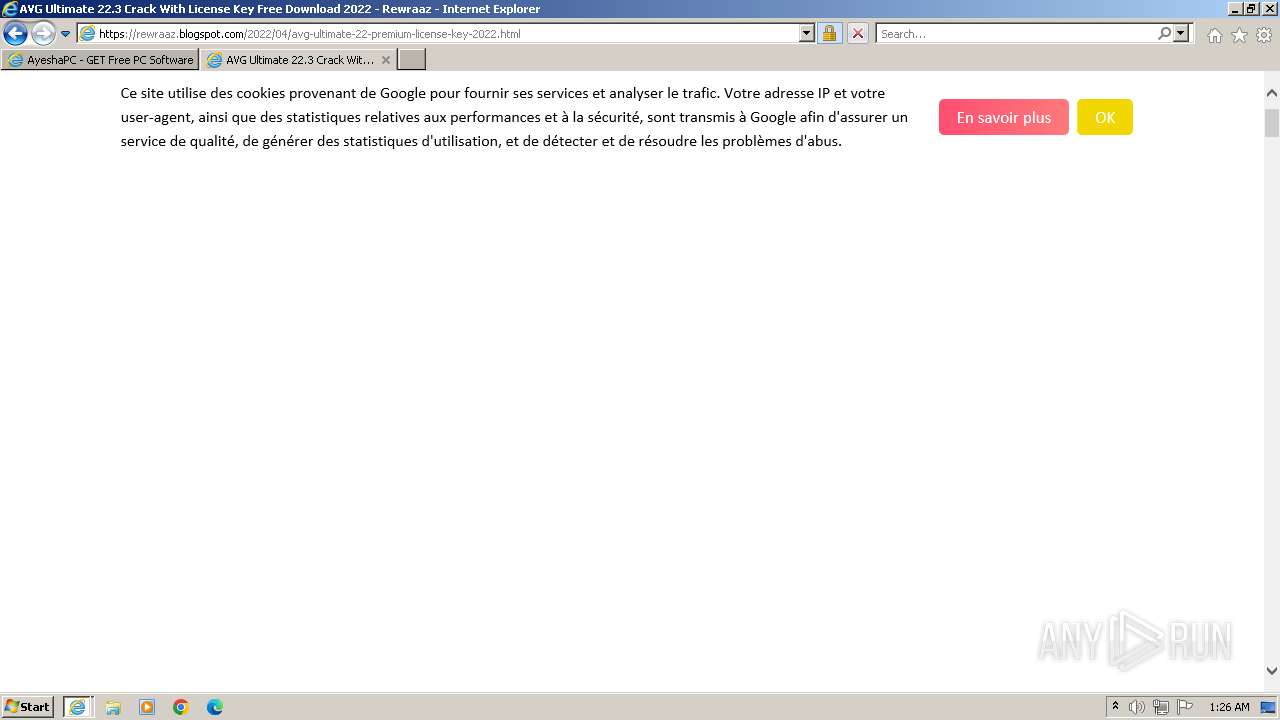1280x720 pixels.
Task: Select the AVG Ultimate 22.3 Crack tab
Action: click(x=290, y=60)
